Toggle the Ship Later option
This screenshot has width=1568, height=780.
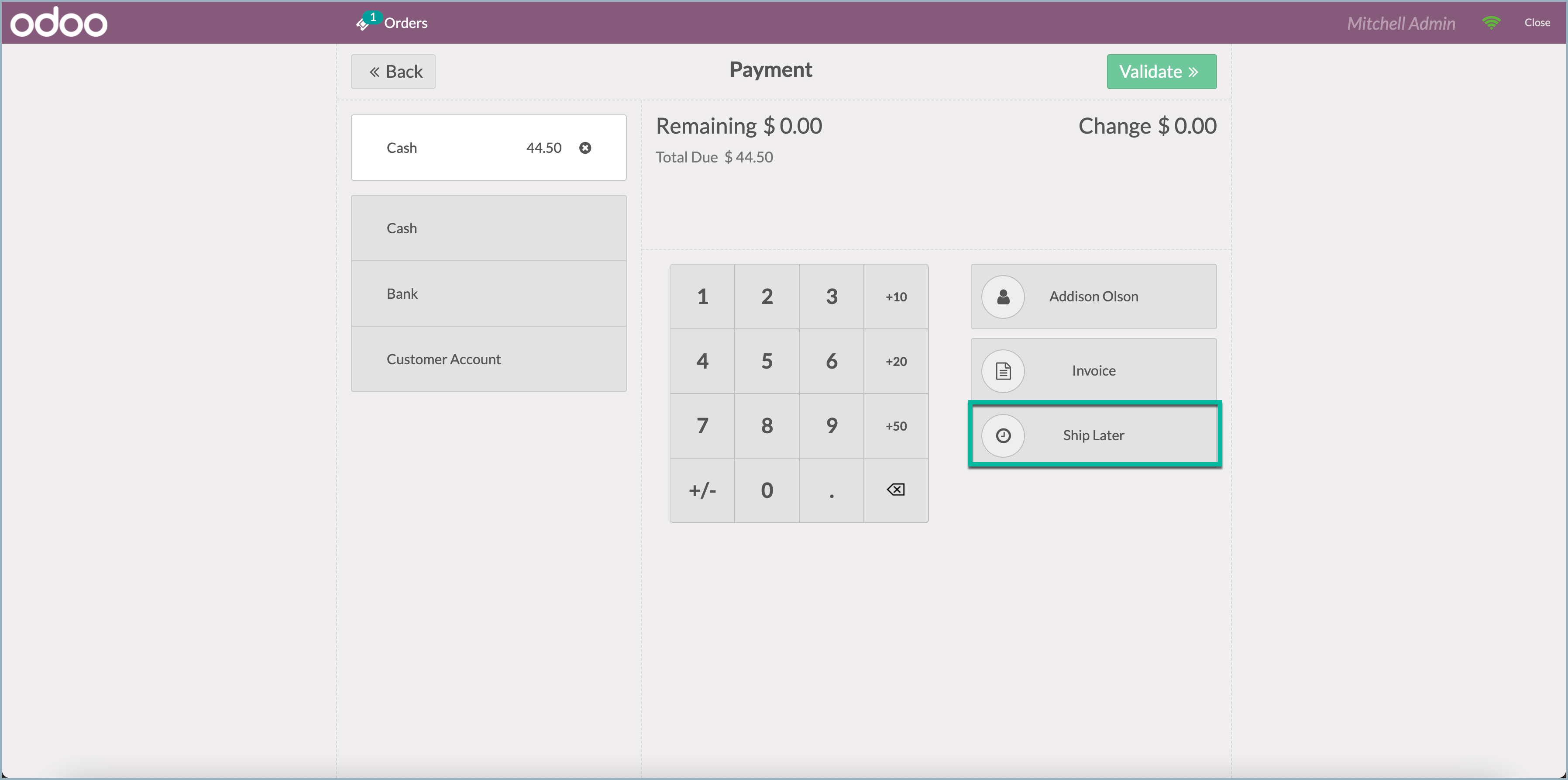(1093, 435)
